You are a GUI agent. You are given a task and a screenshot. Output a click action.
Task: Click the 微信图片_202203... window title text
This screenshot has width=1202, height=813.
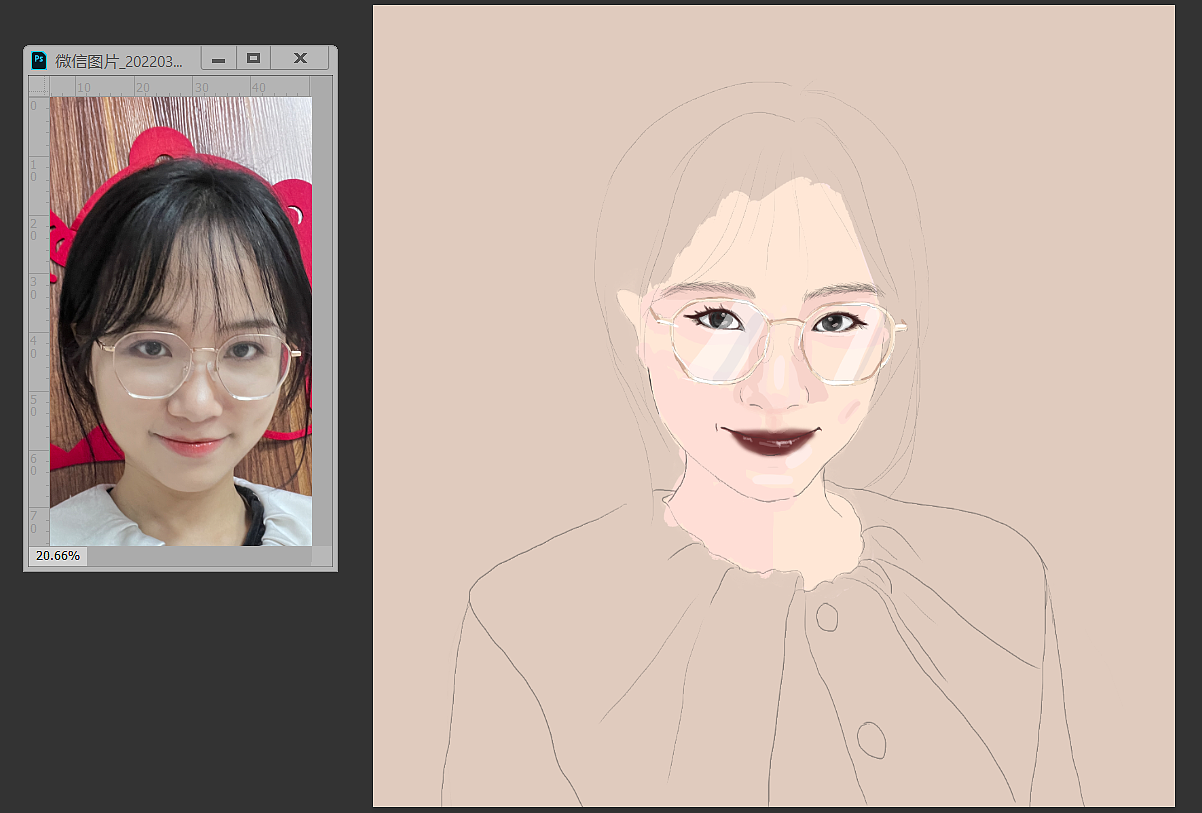(x=119, y=60)
